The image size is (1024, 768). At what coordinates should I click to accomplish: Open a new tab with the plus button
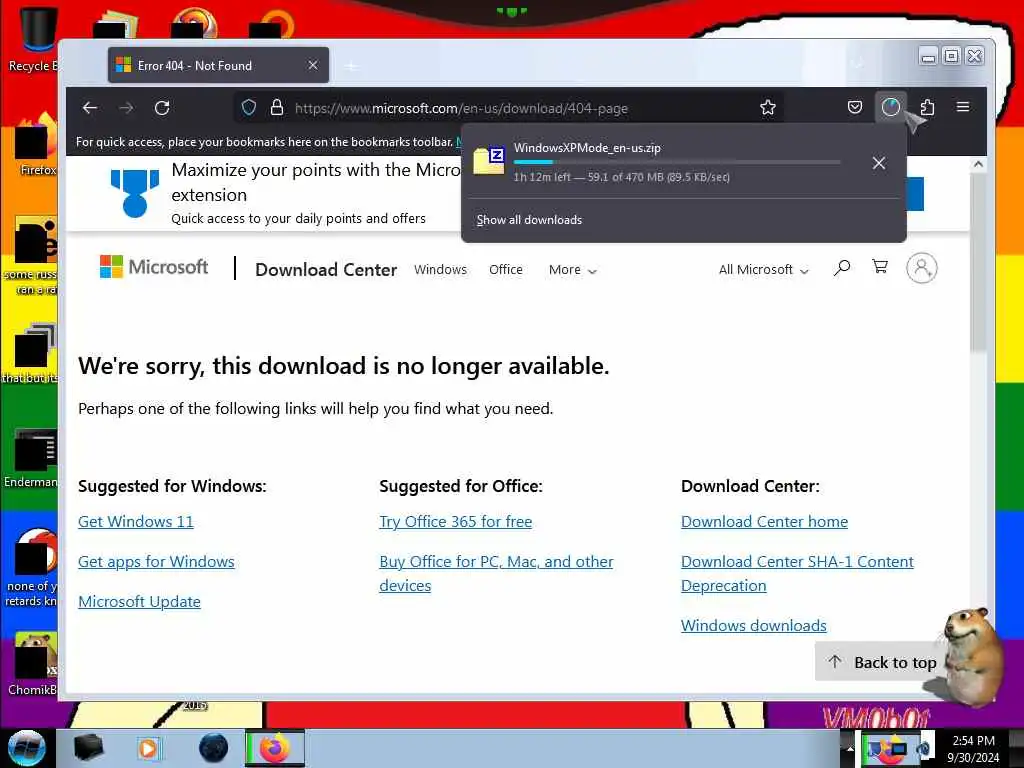[351, 66]
